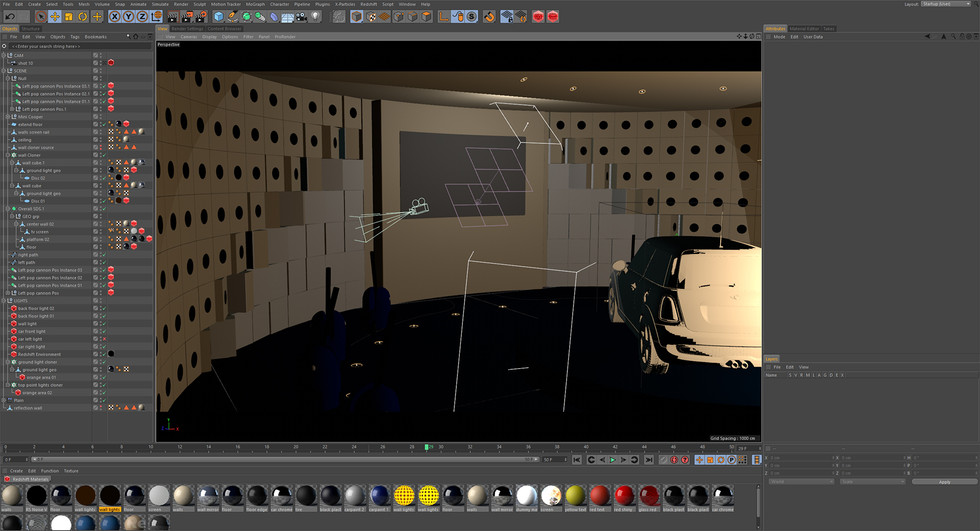Open the Spline pen tool
Screen dimensions: 980x531
pyautogui.click(x=232, y=17)
